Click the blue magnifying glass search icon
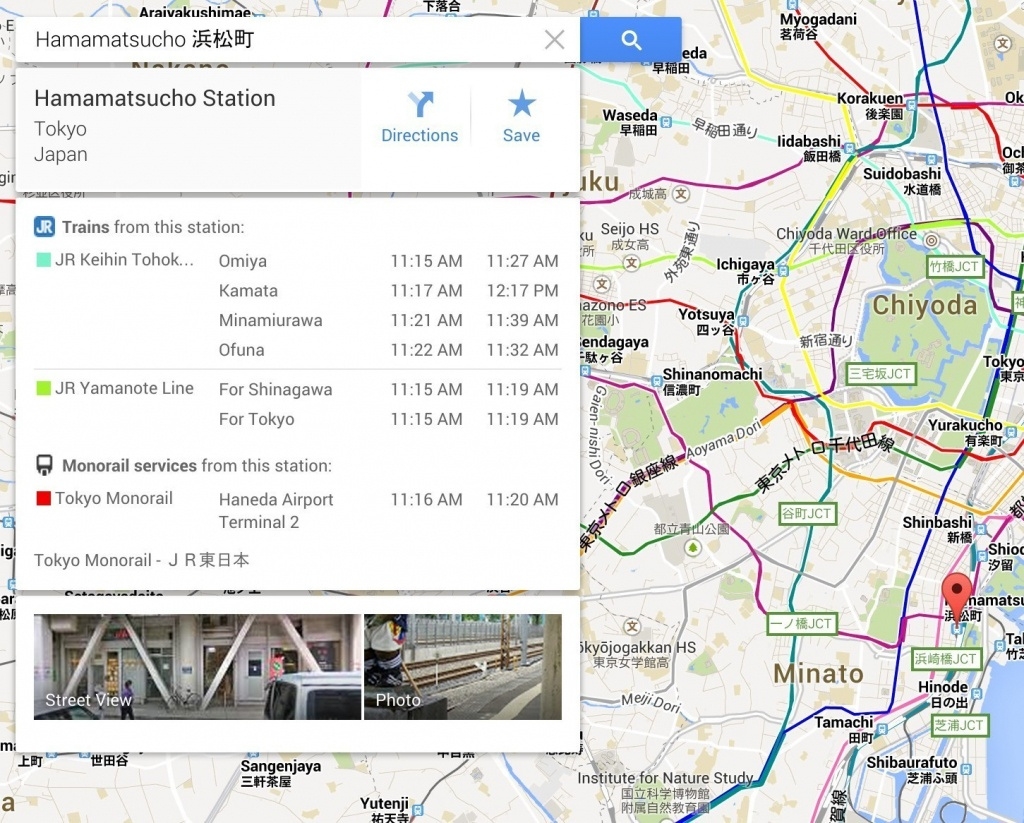Screen dimensions: 1024x823 630,39
